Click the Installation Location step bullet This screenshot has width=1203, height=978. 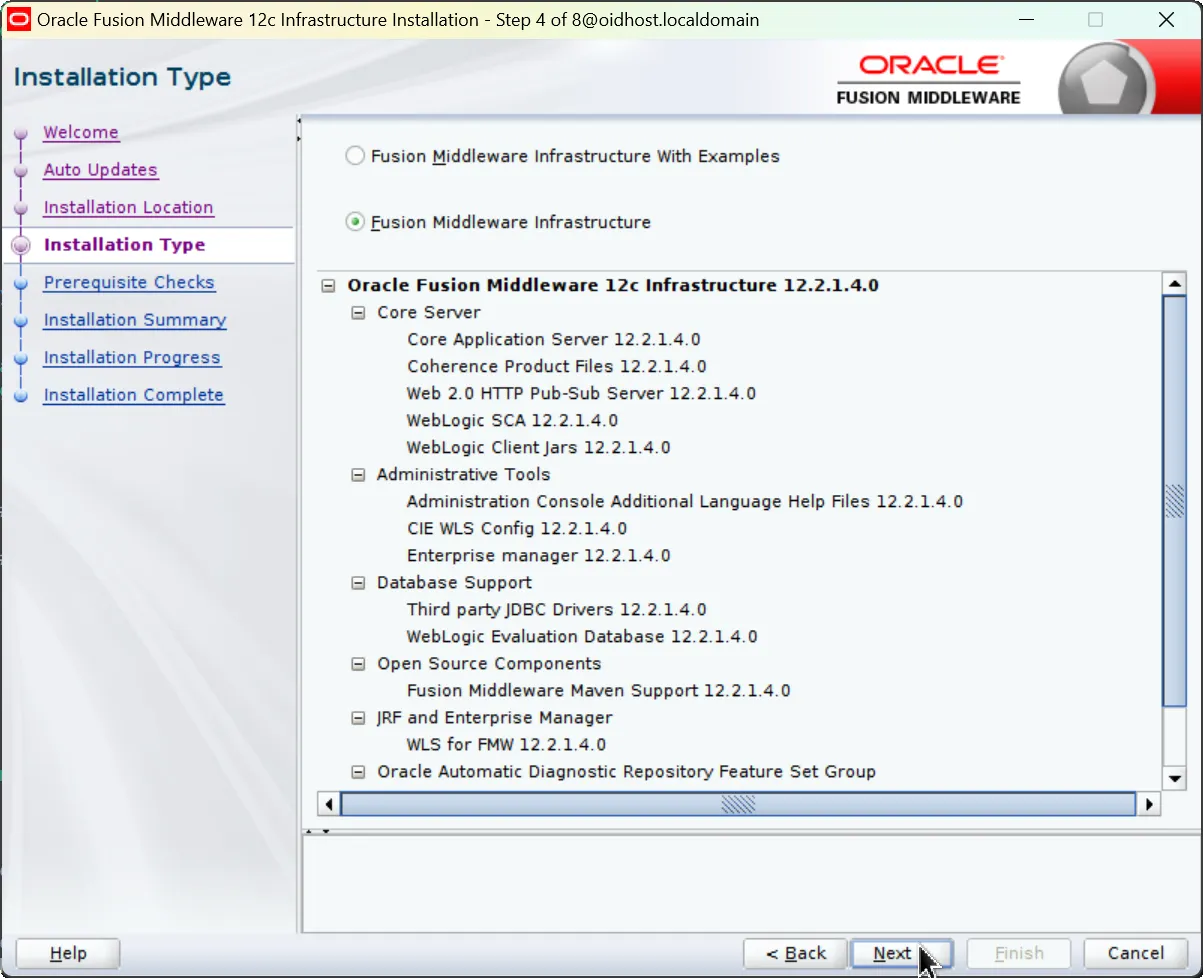click(21, 208)
